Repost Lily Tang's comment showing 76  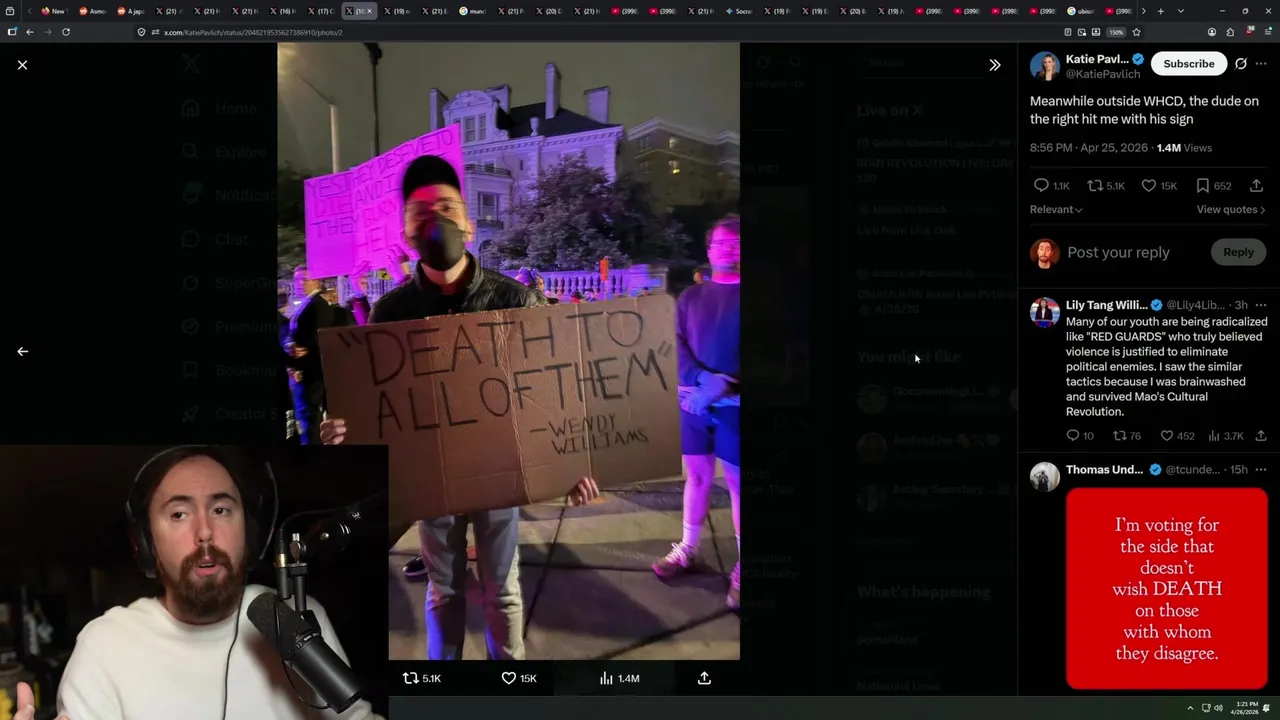coord(1127,435)
